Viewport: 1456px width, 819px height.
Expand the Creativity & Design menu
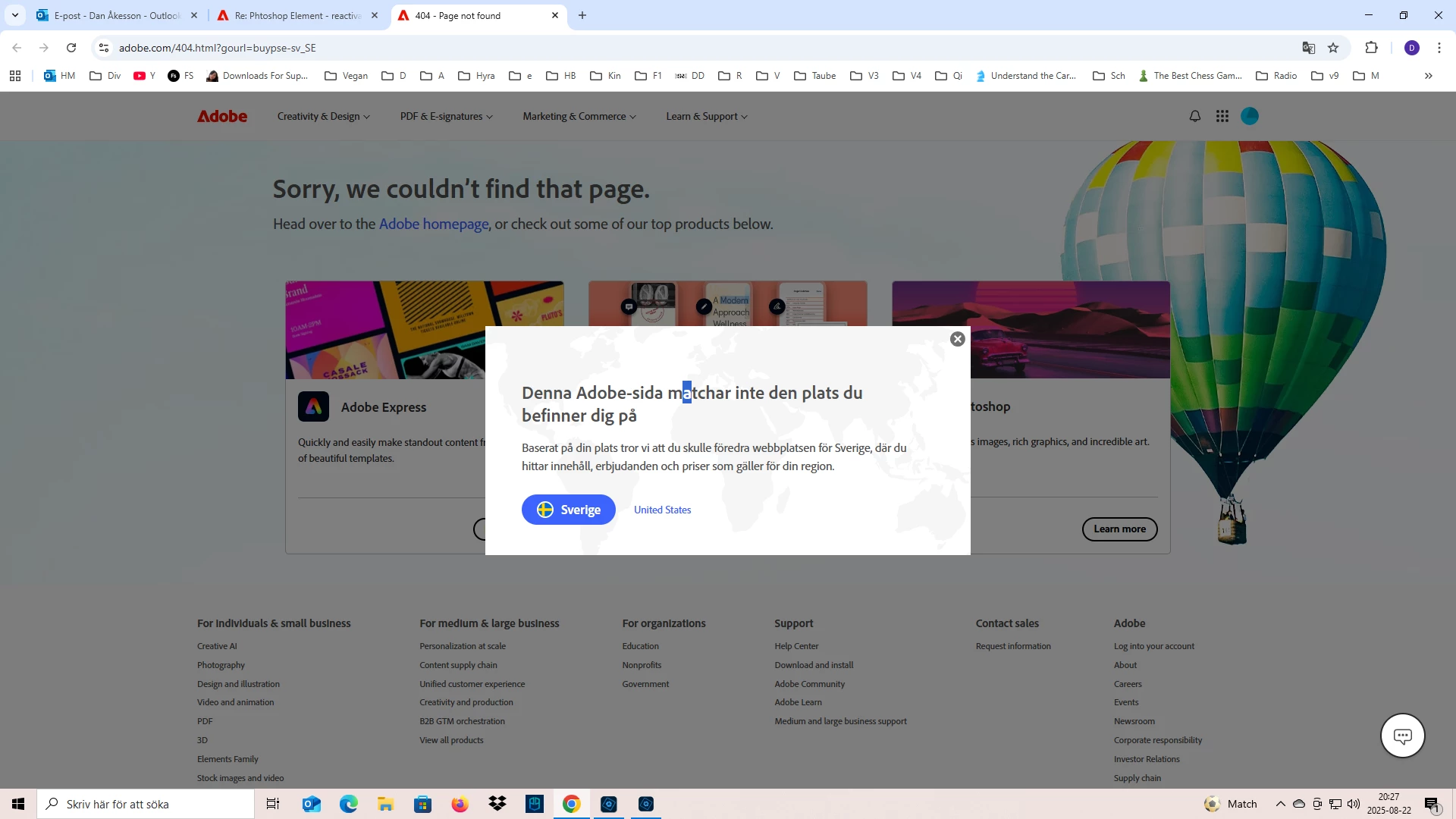click(x=323, y=116)
